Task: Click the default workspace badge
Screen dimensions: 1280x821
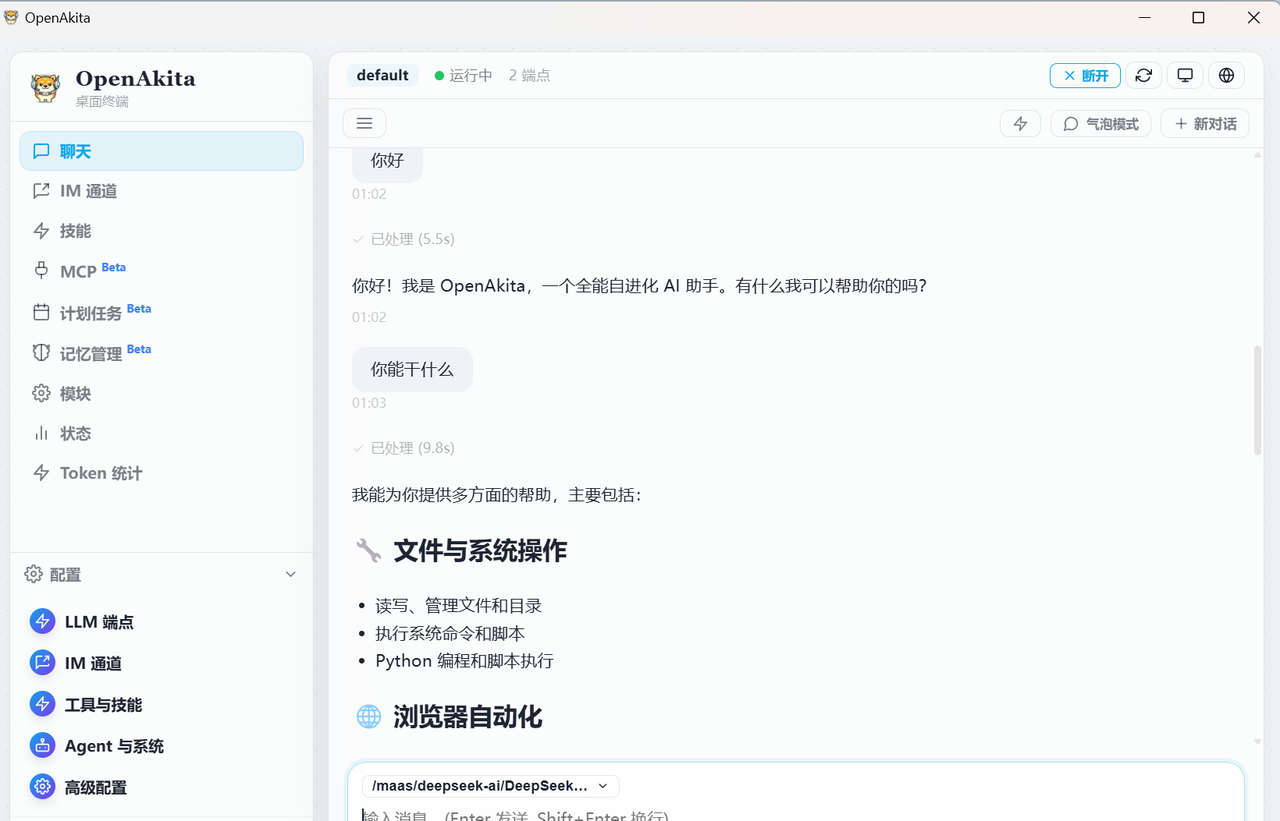Action: 383,75
